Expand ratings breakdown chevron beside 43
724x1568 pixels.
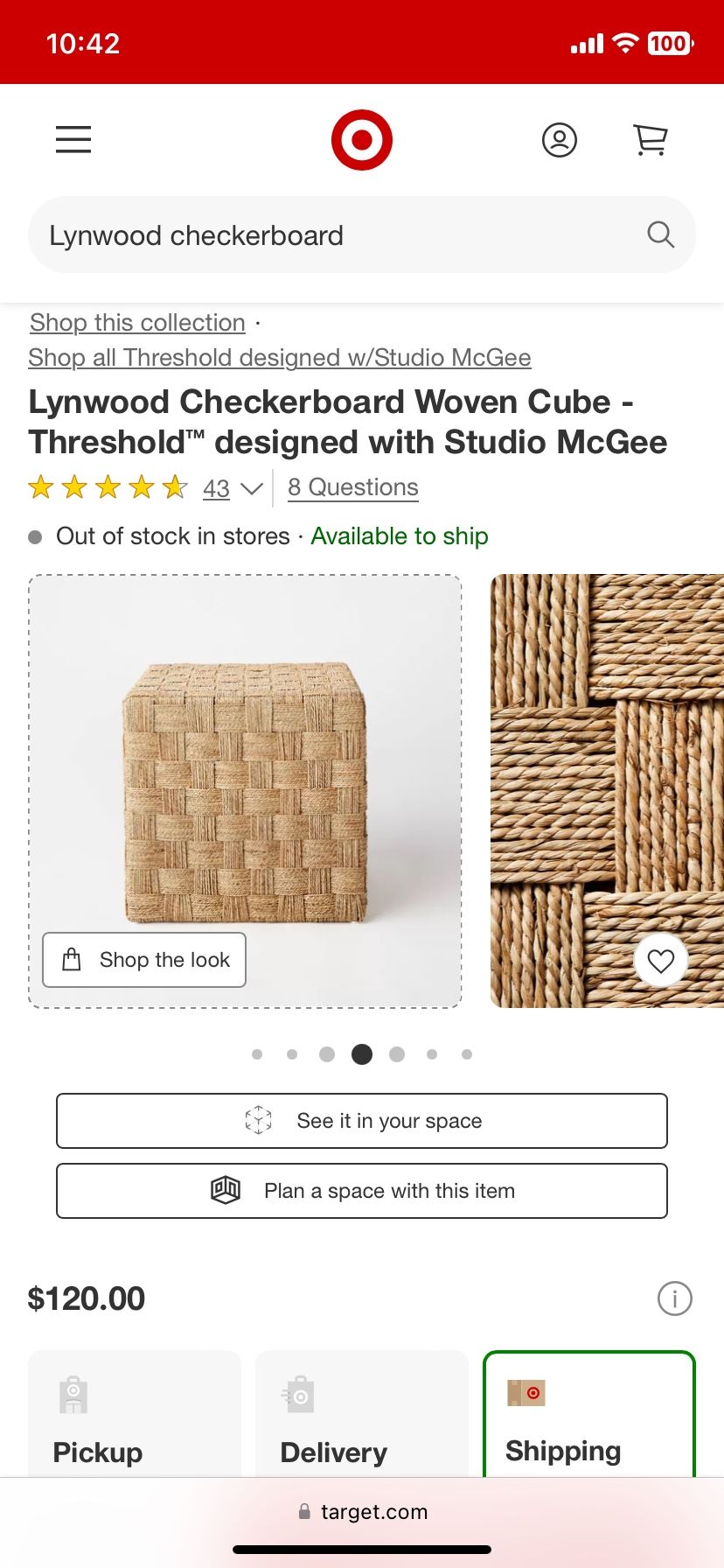[252, 488]
